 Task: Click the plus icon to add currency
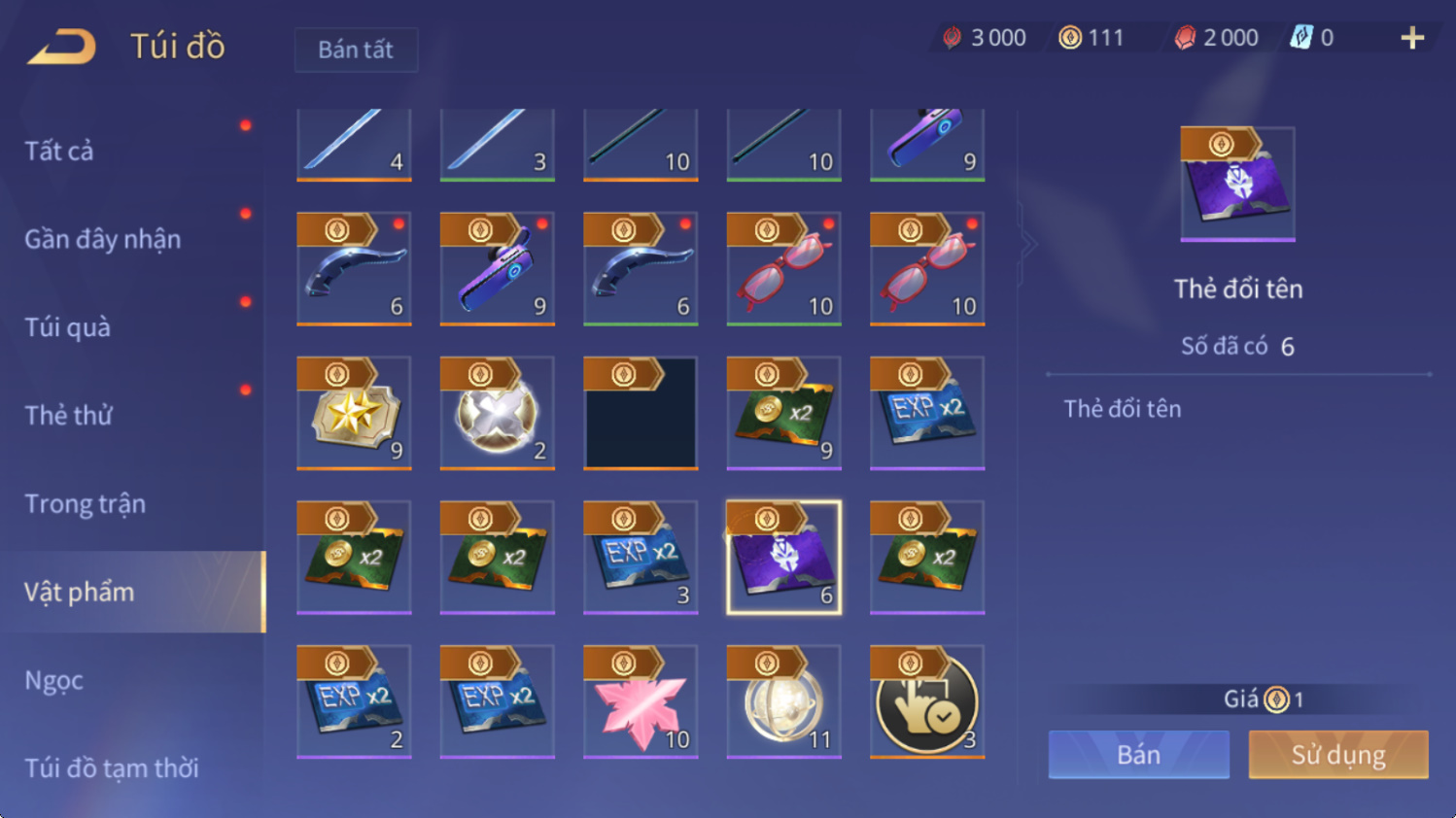tap(1411, 38)
